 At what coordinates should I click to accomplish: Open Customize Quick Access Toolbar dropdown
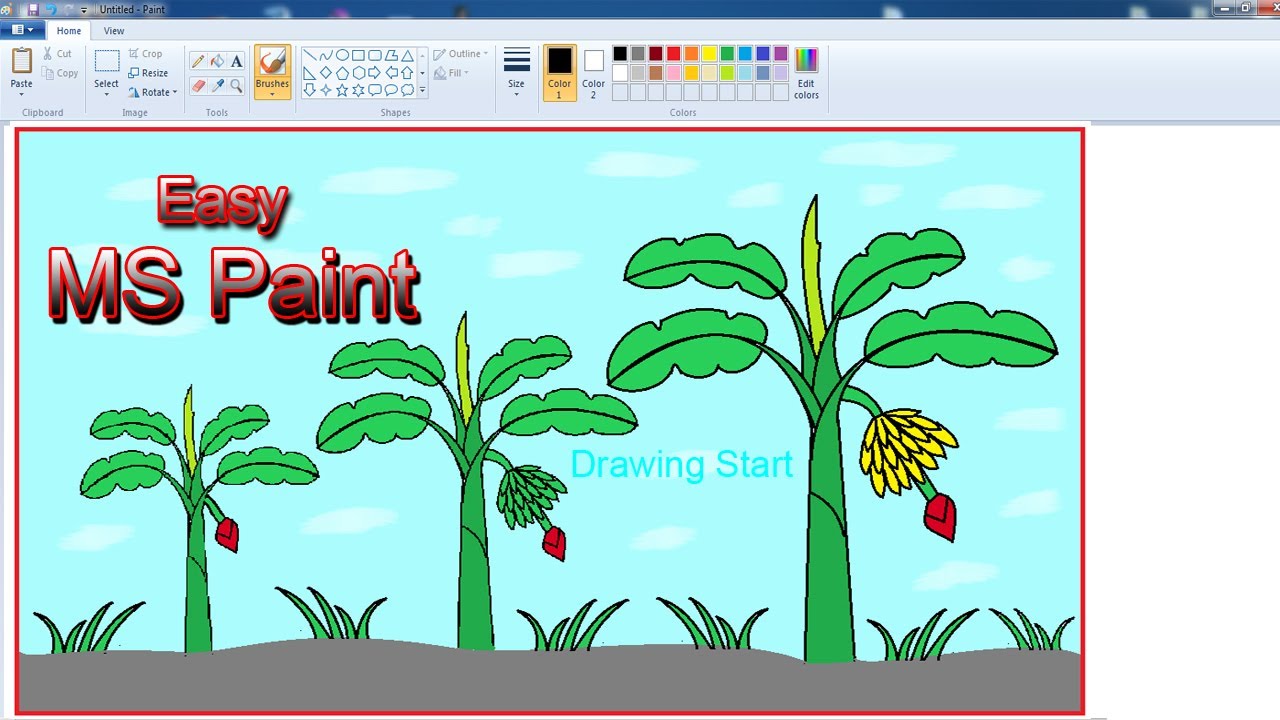[84, 9]
